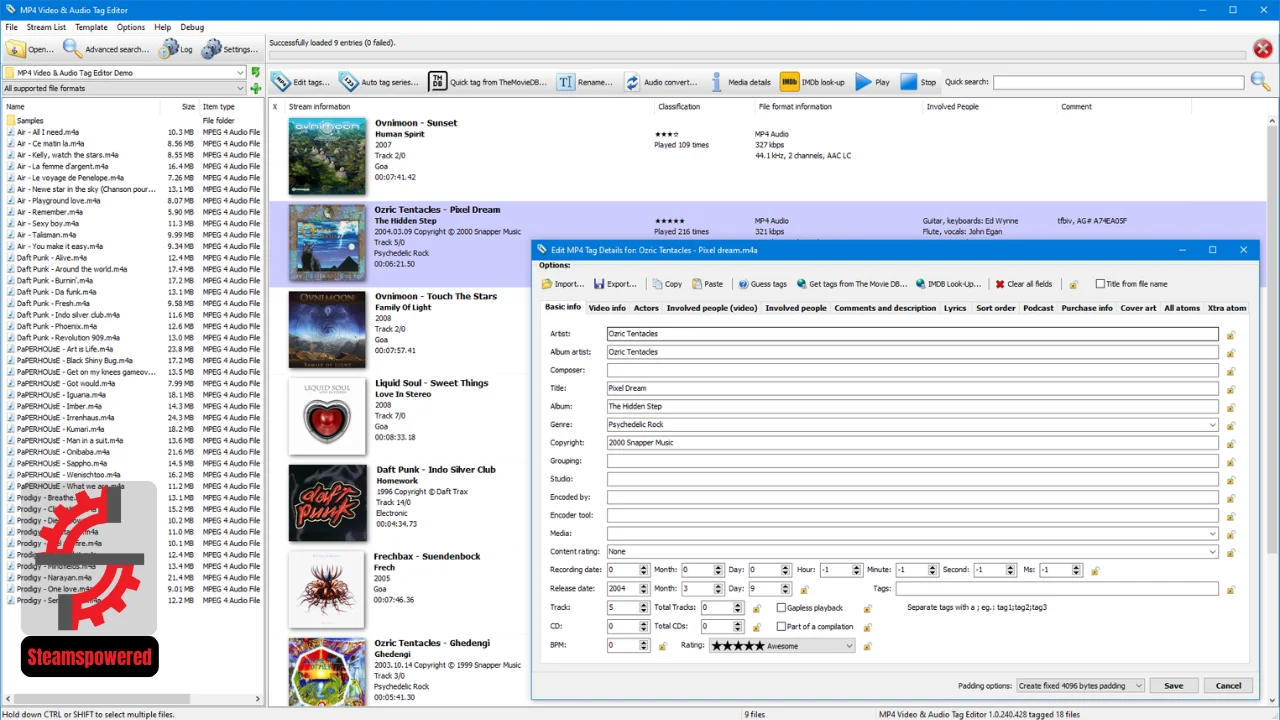Switch to the Cover art tab
Screen dimensions: 1280x720
click(x=1138, y=308)
